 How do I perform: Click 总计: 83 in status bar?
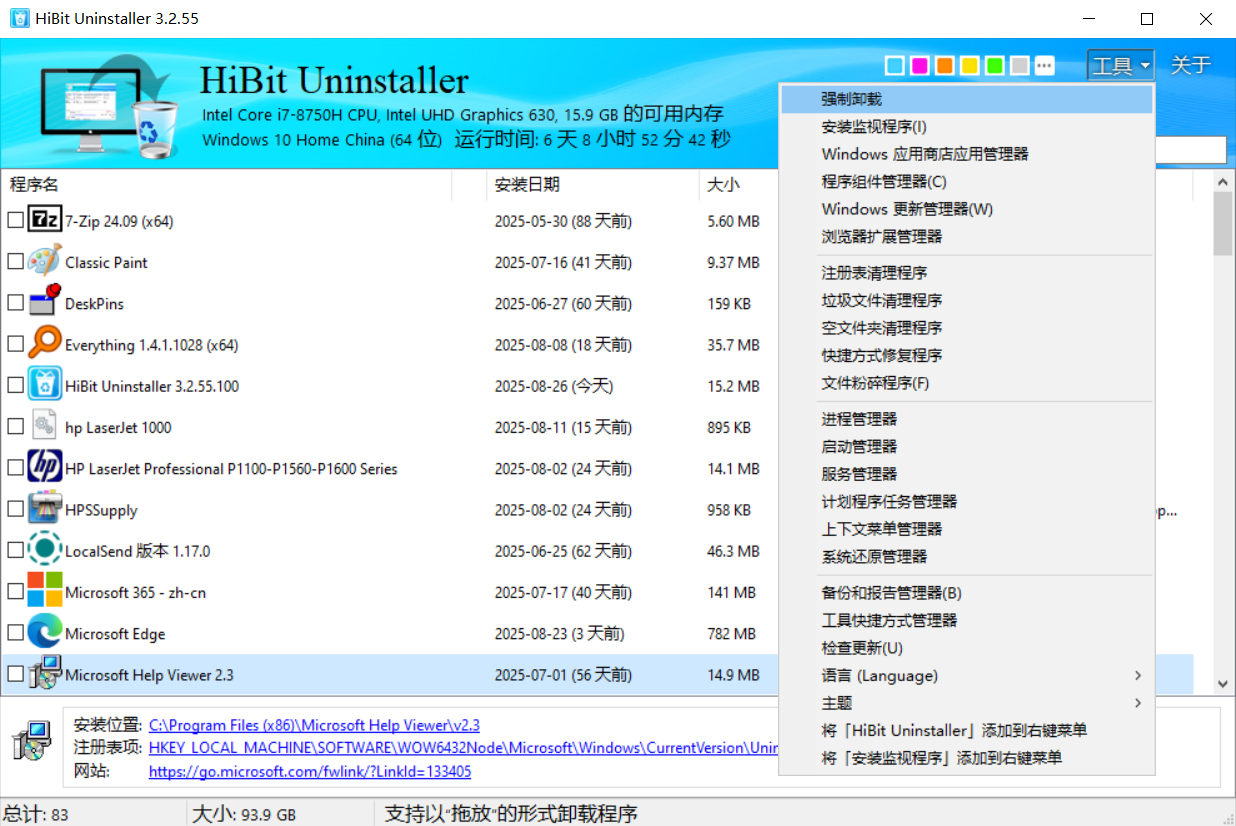(36, 814)
